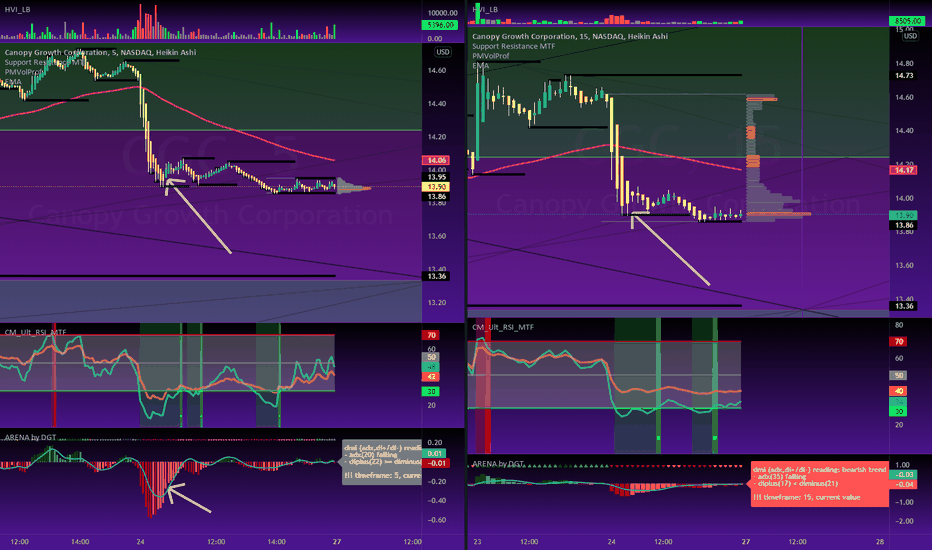Viewport: 932px width, 550px height.
Task: Click the 23 date label on the right time axis
Action: coord(477,542)
